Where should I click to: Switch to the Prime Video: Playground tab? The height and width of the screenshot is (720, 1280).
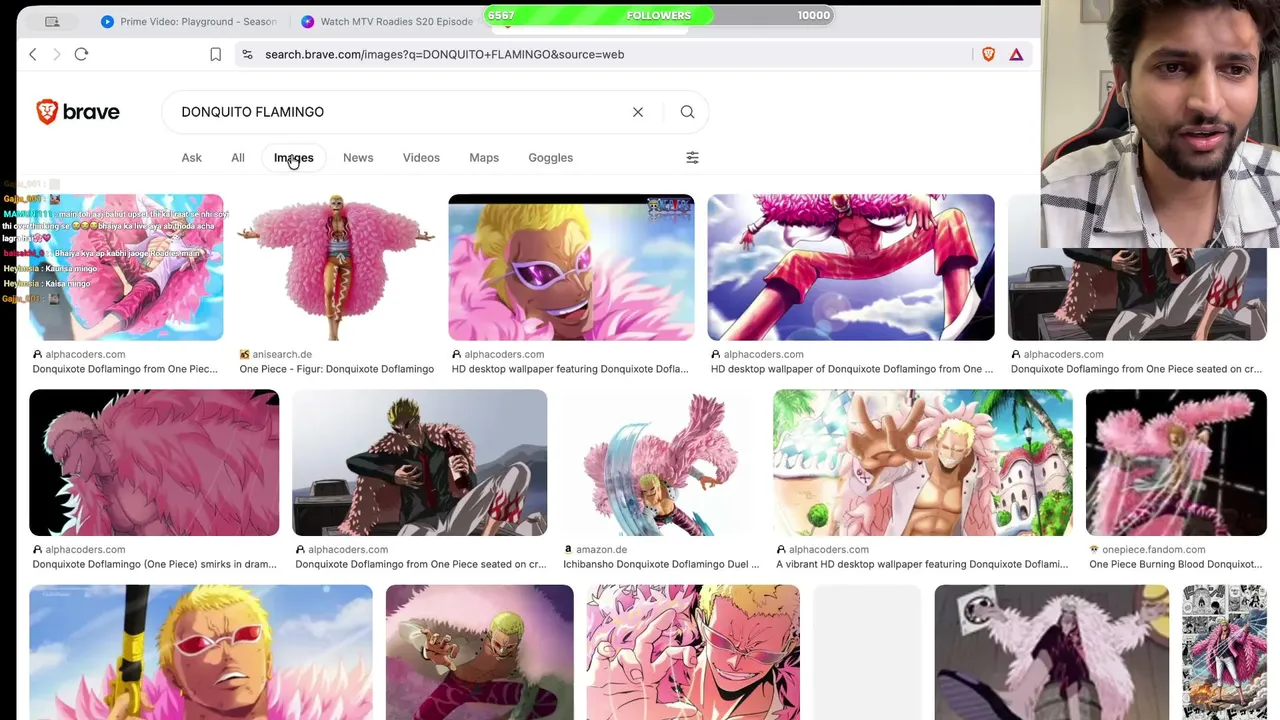point(188,21)
